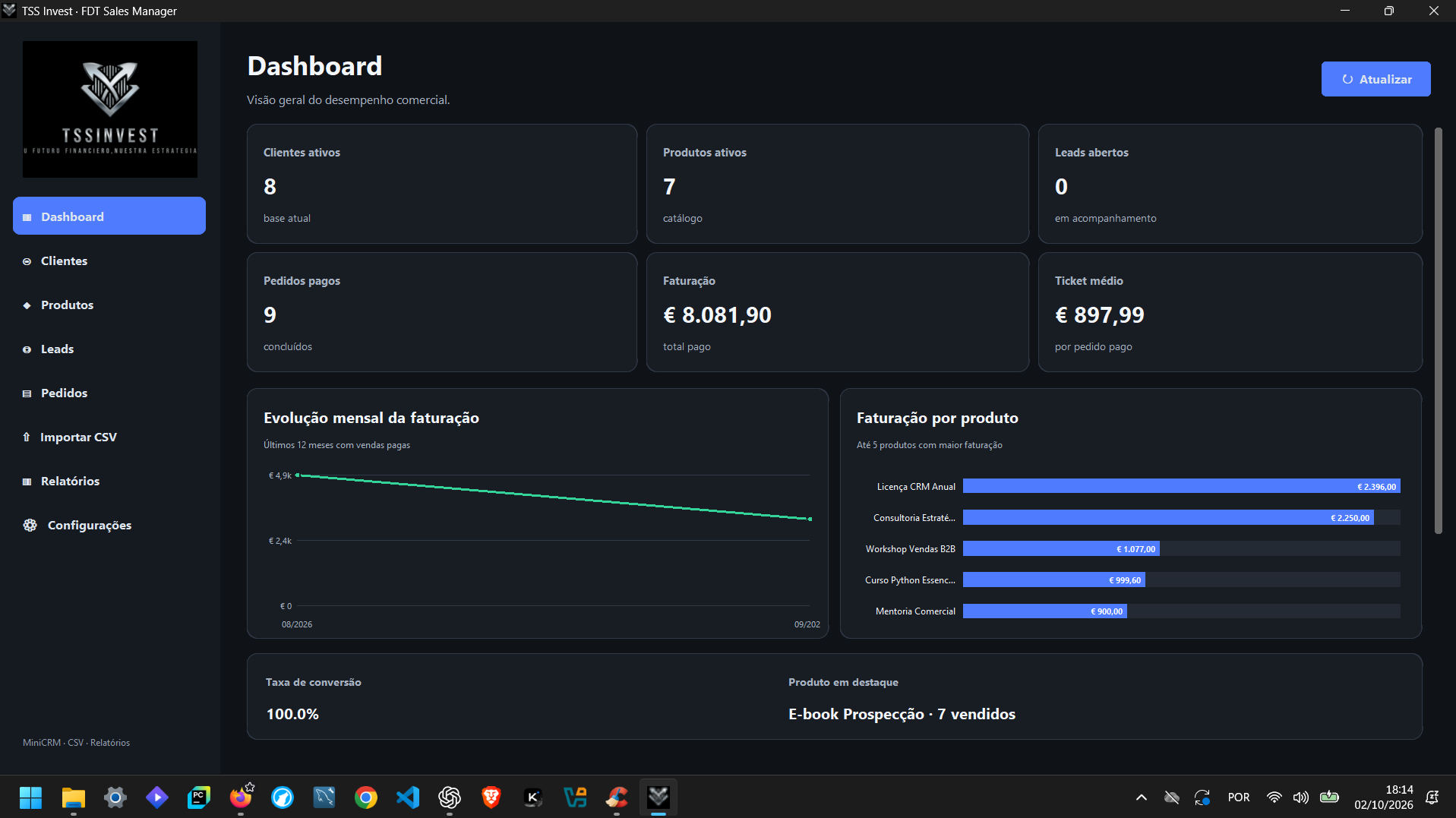Select the Ticket médio card
This screenshot has height=818, width=1456.
[1230, 312]
